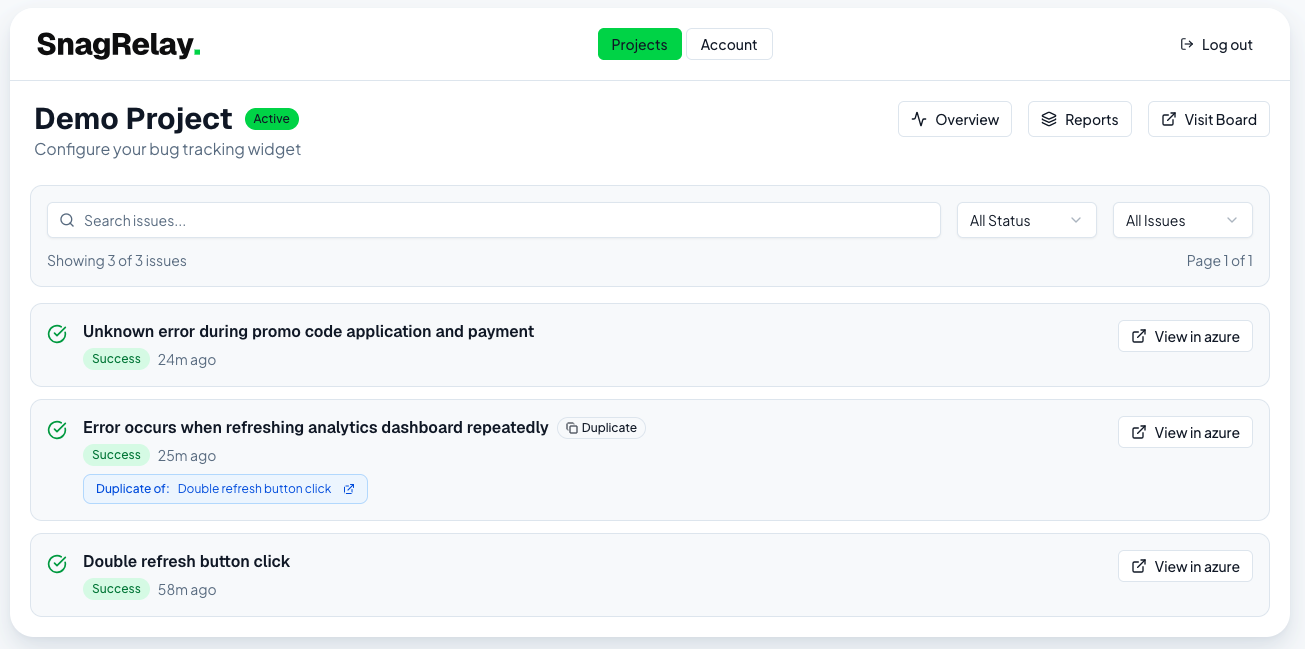Click Success badge on promo code issue
Viewport: 1305px width, 649px height.
click(x=116, y=359)
